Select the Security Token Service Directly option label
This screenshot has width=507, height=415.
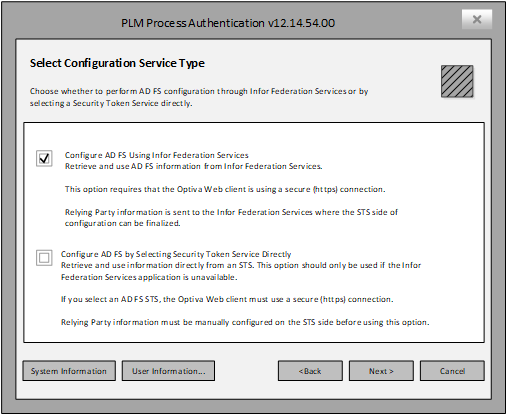point(176,254)
